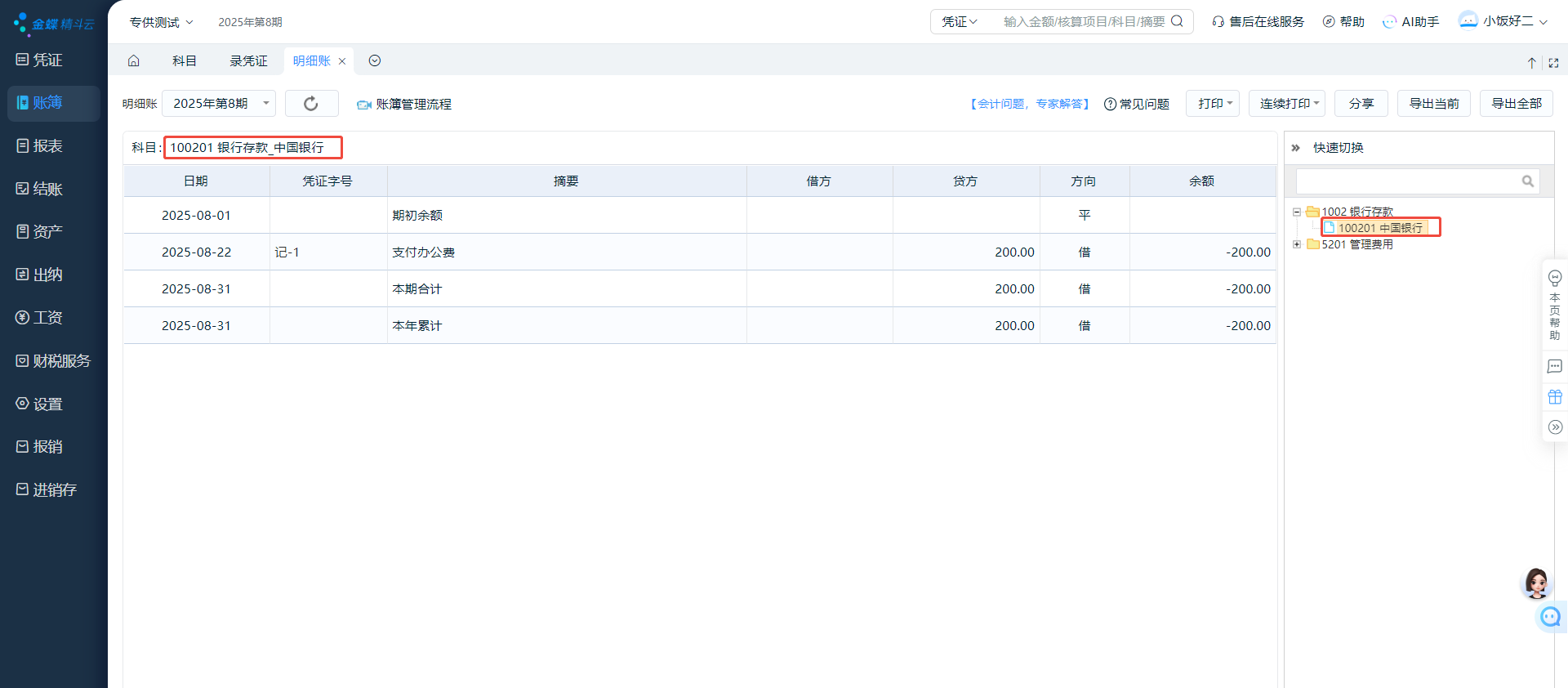1568x688 pixels.
Task: Click the refresh icon beside the period selector
Action: pyautogui.click(x=311, y=104)
